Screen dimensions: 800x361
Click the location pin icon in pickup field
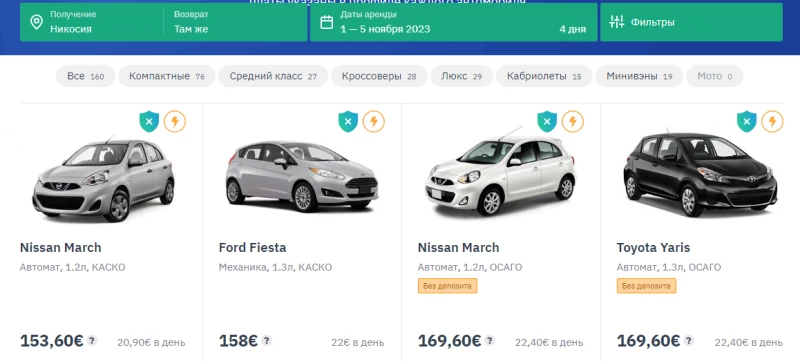36,22
